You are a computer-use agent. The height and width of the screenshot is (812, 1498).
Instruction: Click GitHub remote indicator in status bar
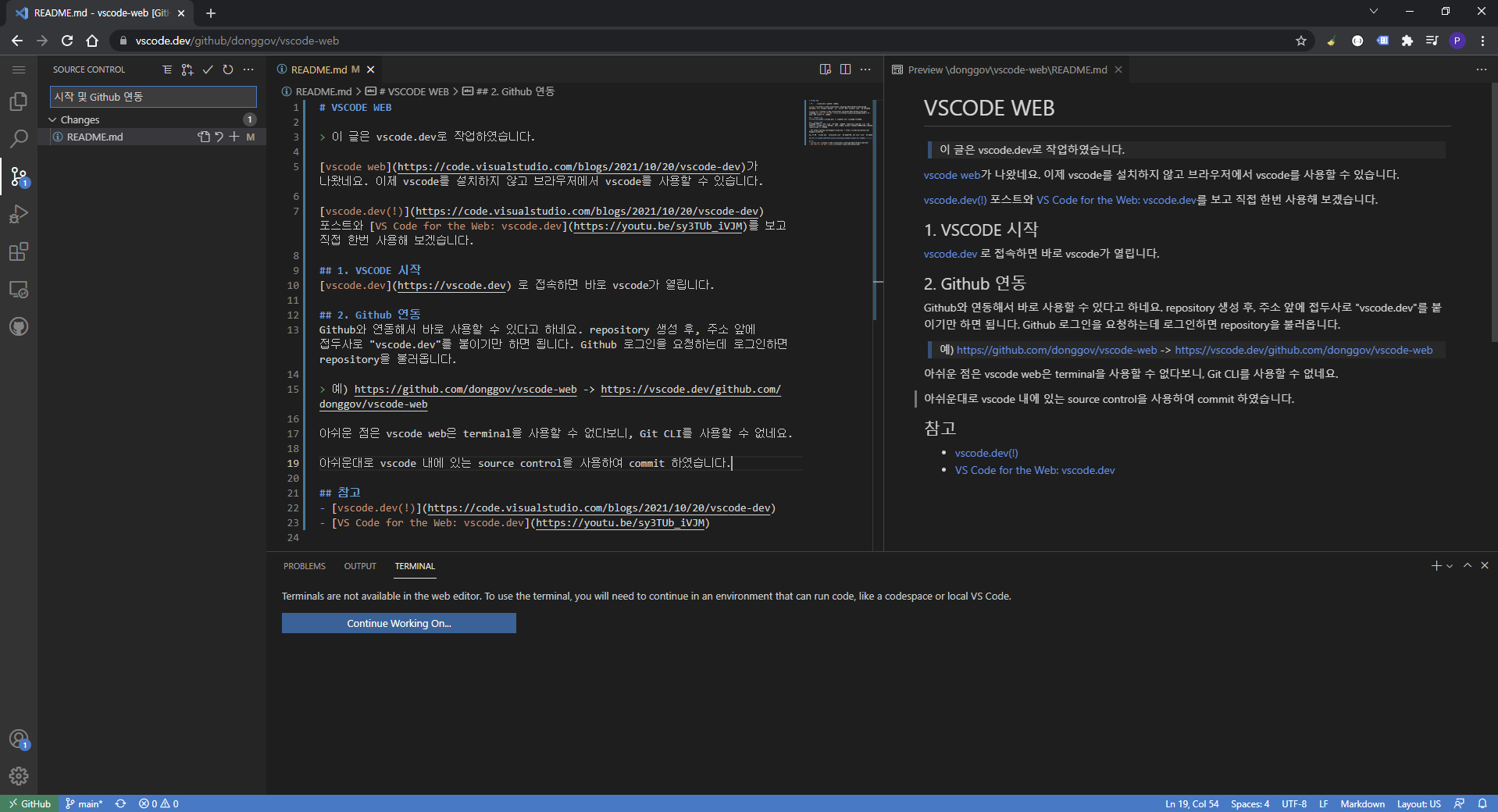(x=30, y=803)
